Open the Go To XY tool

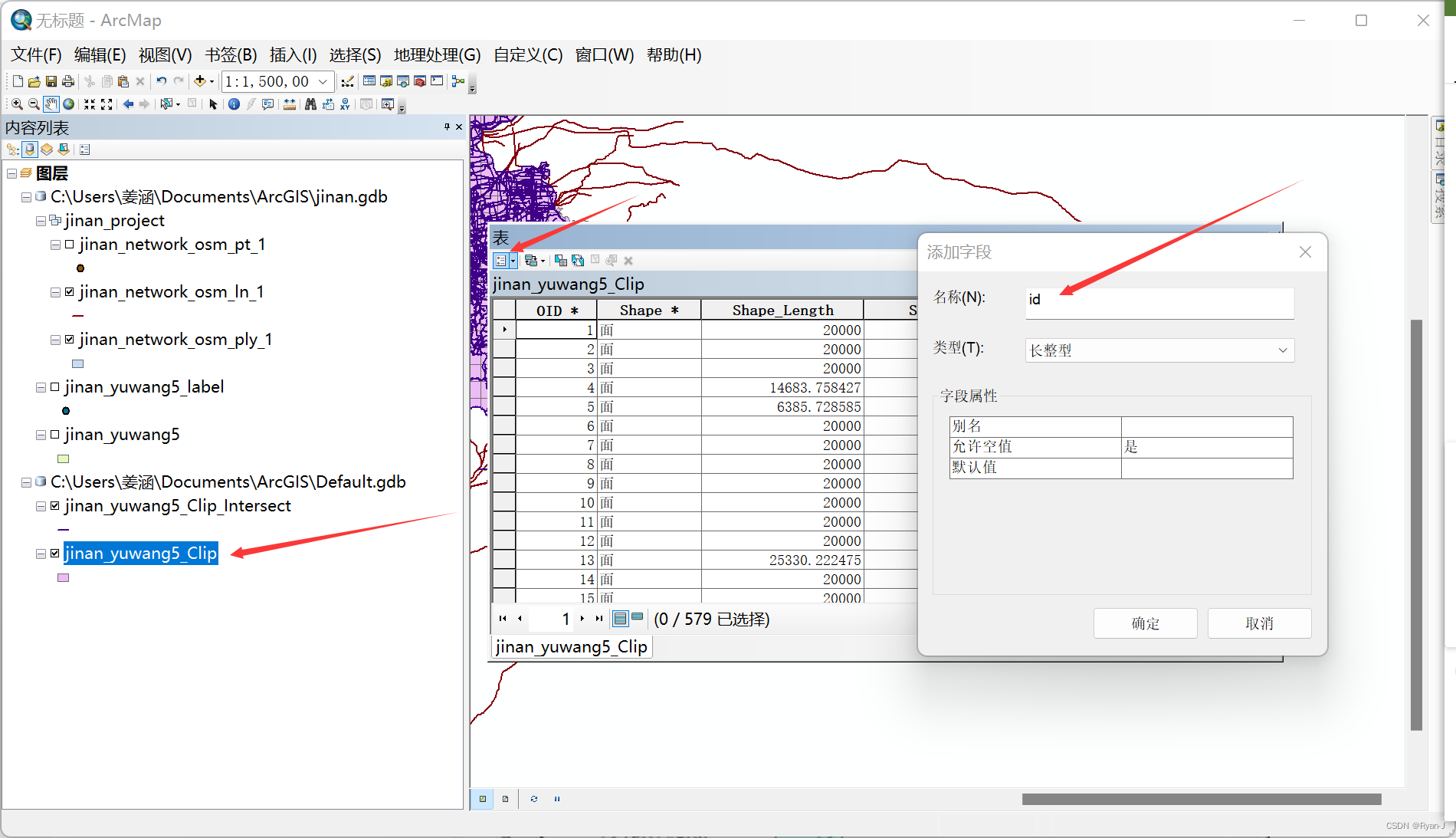point(344,104)
